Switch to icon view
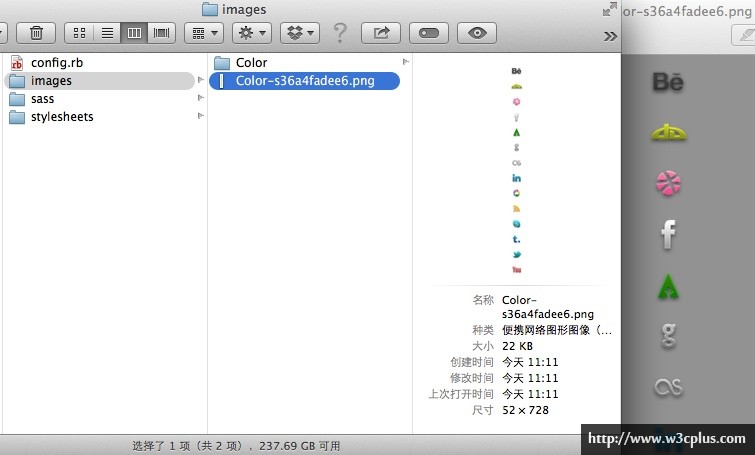Viewport: 755px width, 455px height. pos(79,33)
